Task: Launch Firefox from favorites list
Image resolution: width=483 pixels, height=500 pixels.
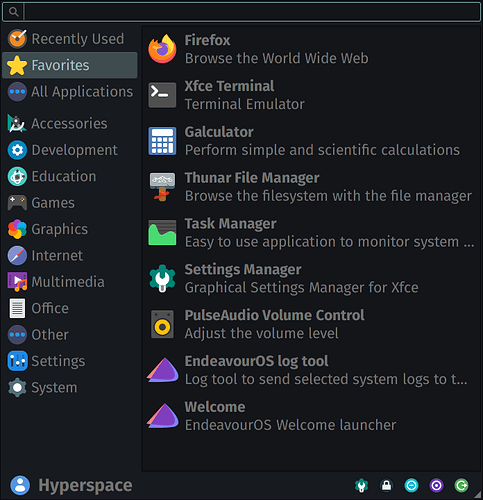Action: [x=310, y=49]
